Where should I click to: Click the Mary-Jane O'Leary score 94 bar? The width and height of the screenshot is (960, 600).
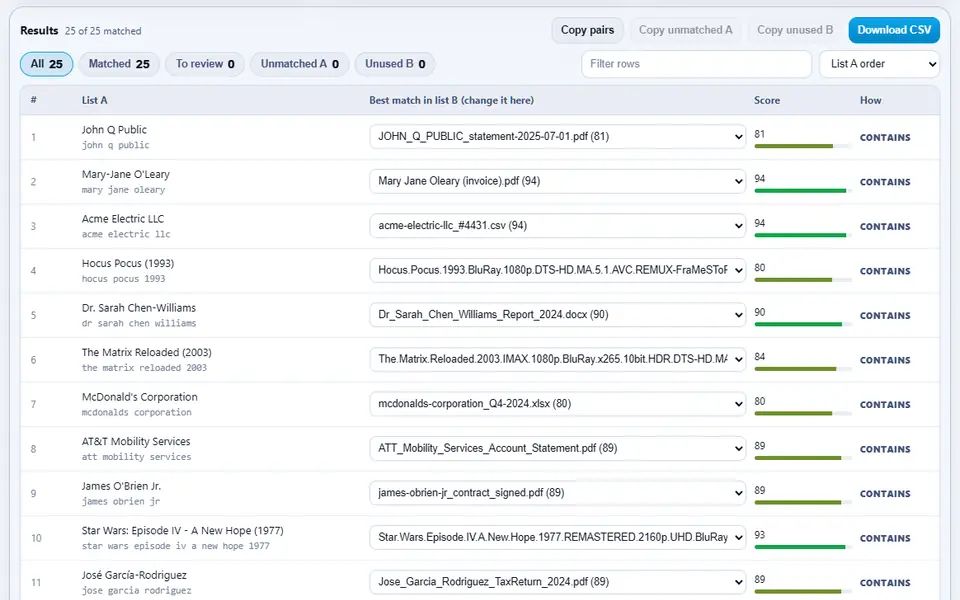(803, 191)
